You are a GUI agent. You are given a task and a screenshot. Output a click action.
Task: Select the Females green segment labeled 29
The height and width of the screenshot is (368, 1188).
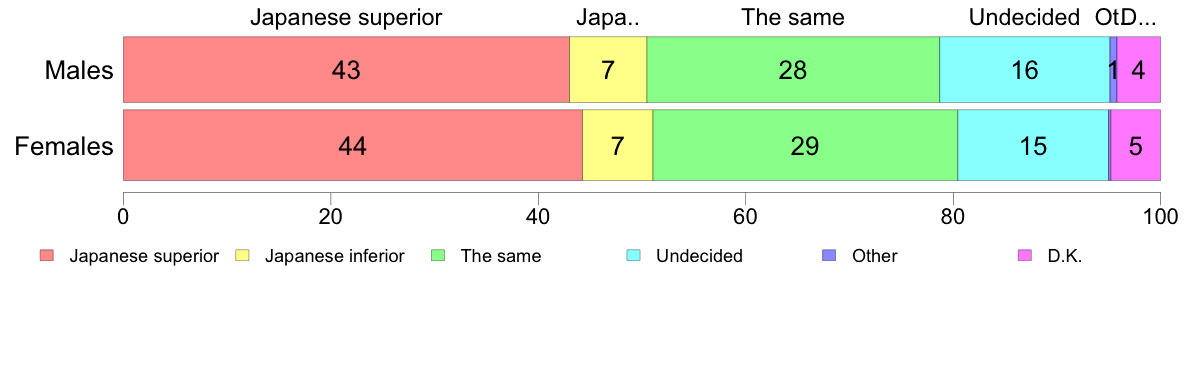(x=805, y=145)
